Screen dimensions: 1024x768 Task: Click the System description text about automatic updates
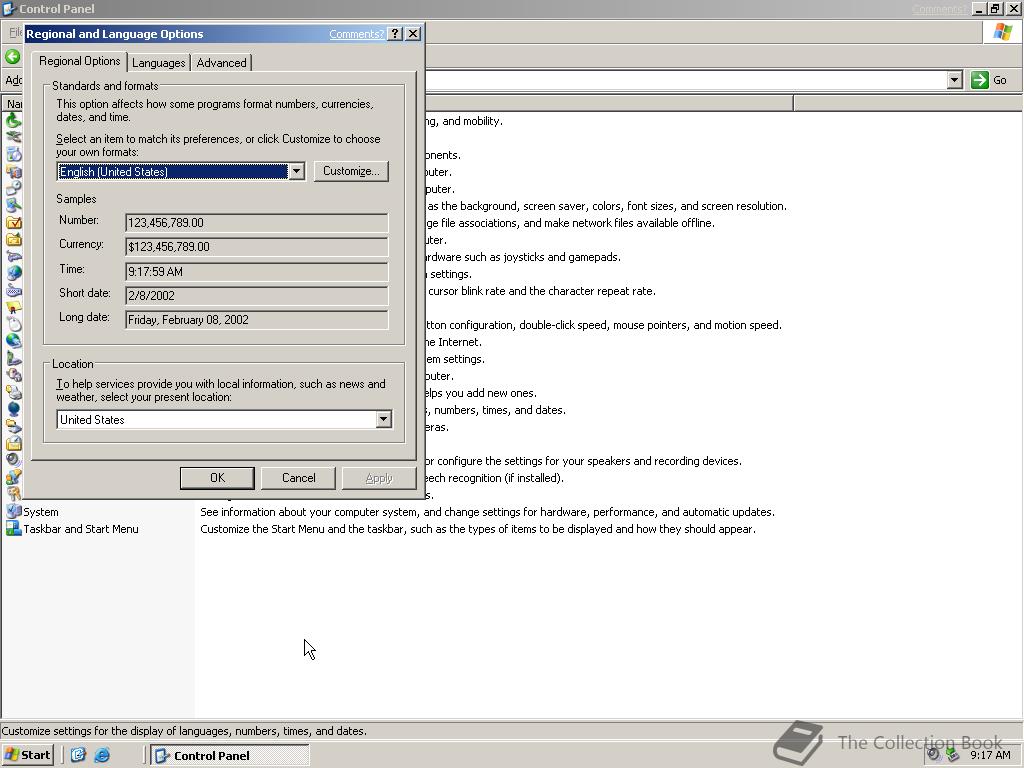pos(487,512)
